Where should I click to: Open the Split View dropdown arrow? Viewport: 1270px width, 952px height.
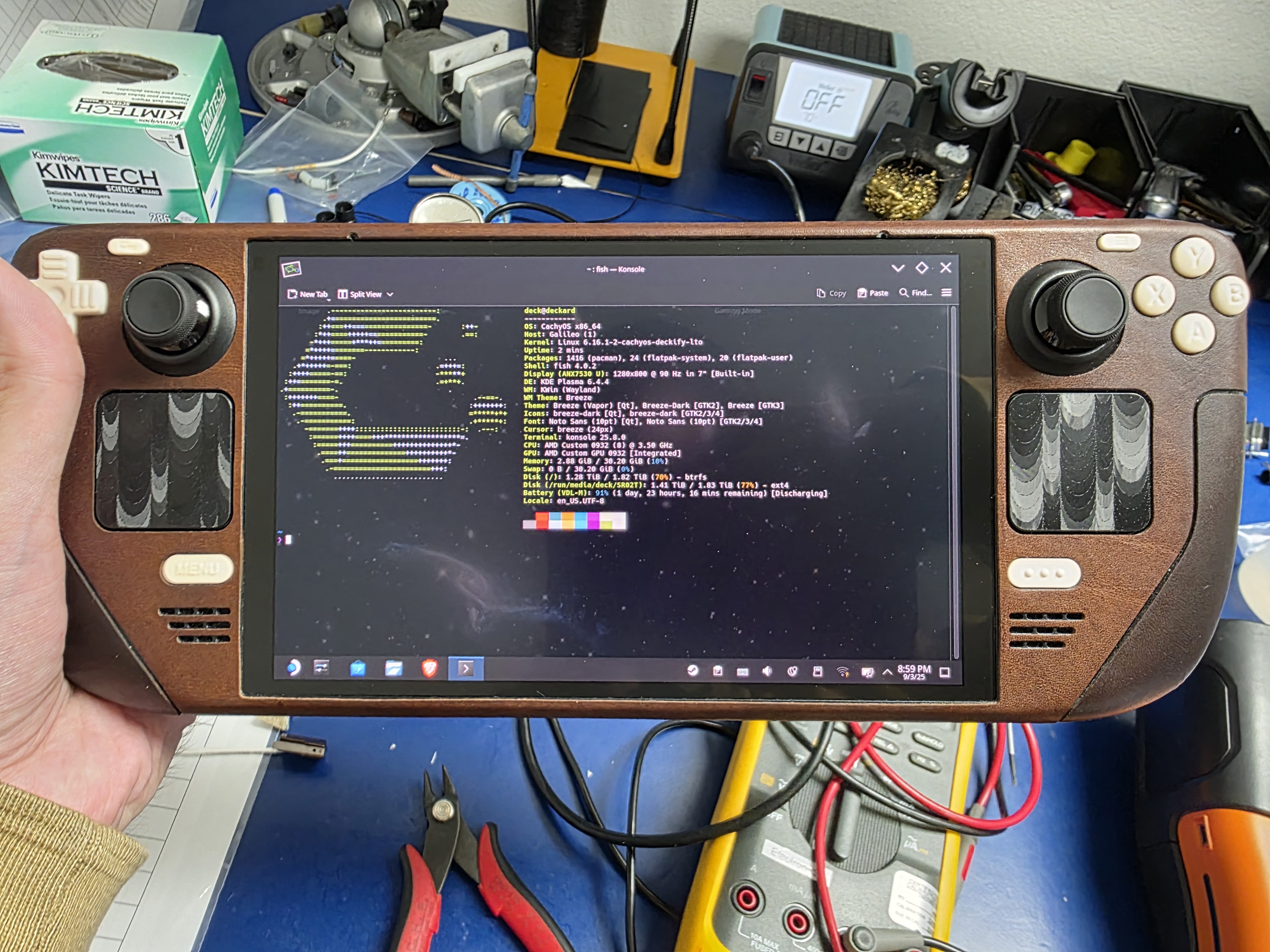391,294
